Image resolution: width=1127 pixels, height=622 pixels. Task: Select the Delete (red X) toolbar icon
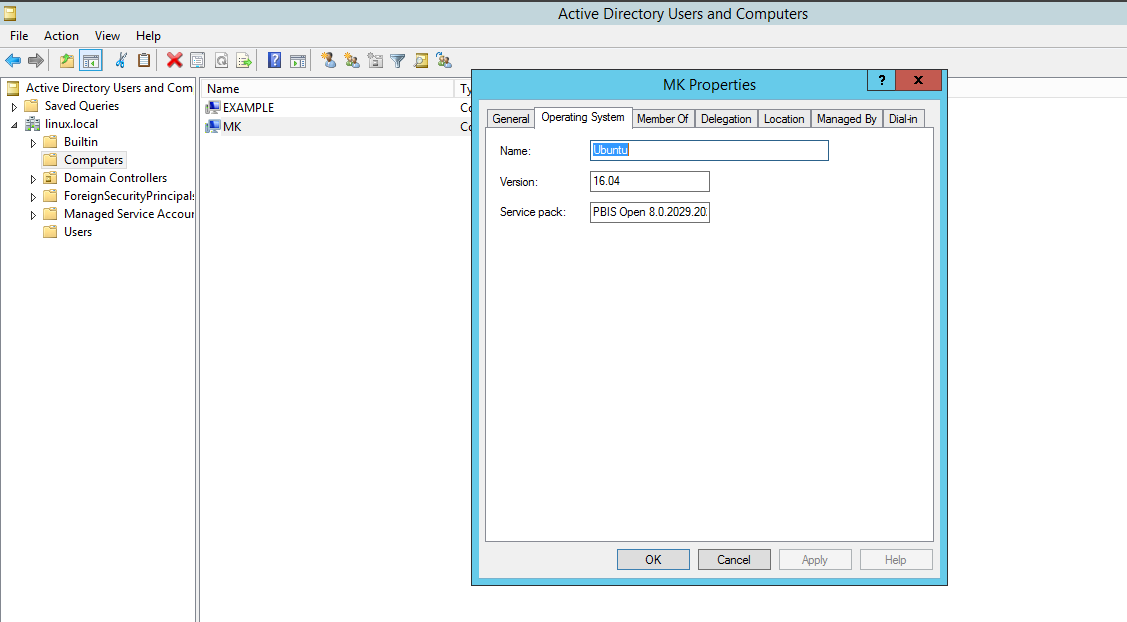click(x=173, y=60)
